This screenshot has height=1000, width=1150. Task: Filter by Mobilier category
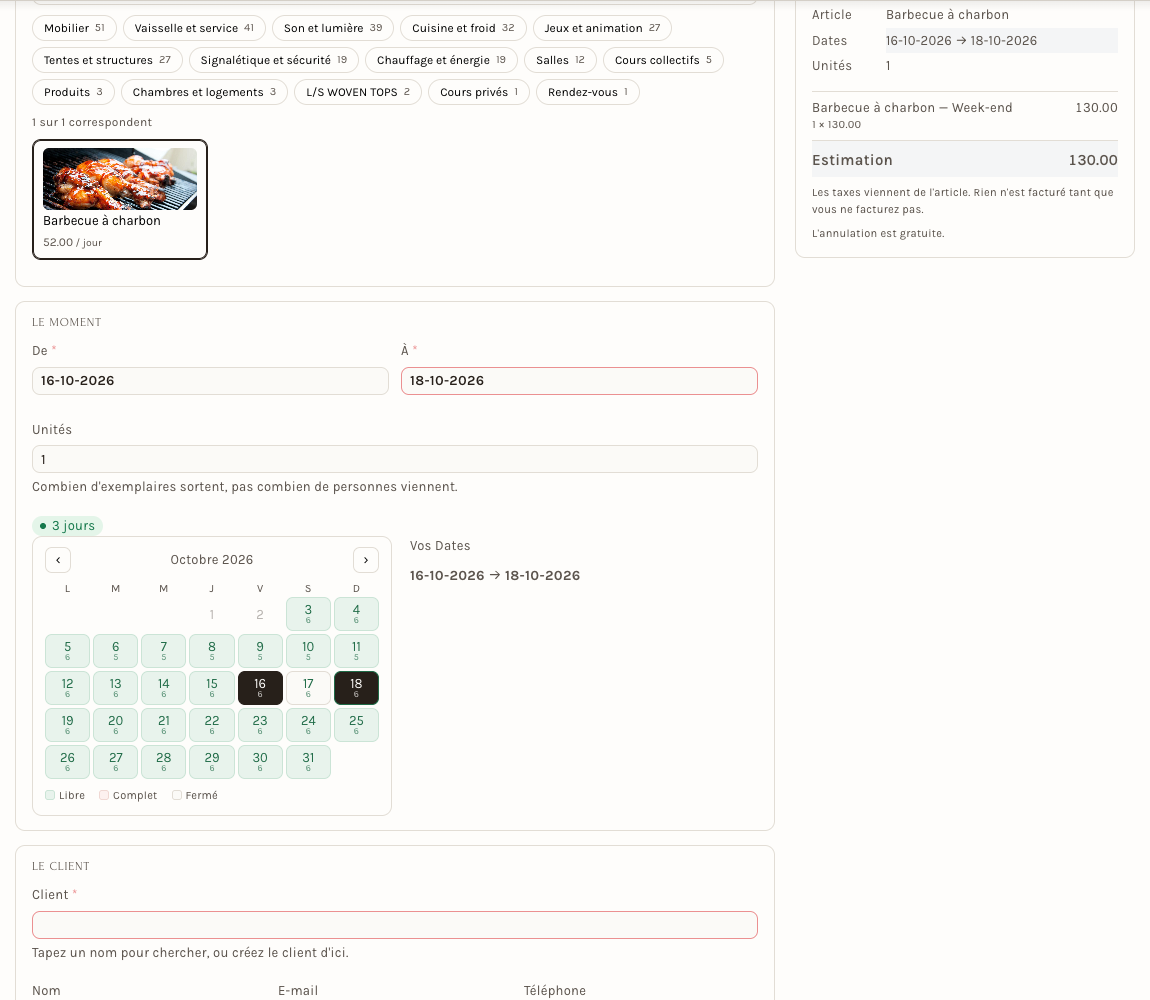(x=74, y=28)
